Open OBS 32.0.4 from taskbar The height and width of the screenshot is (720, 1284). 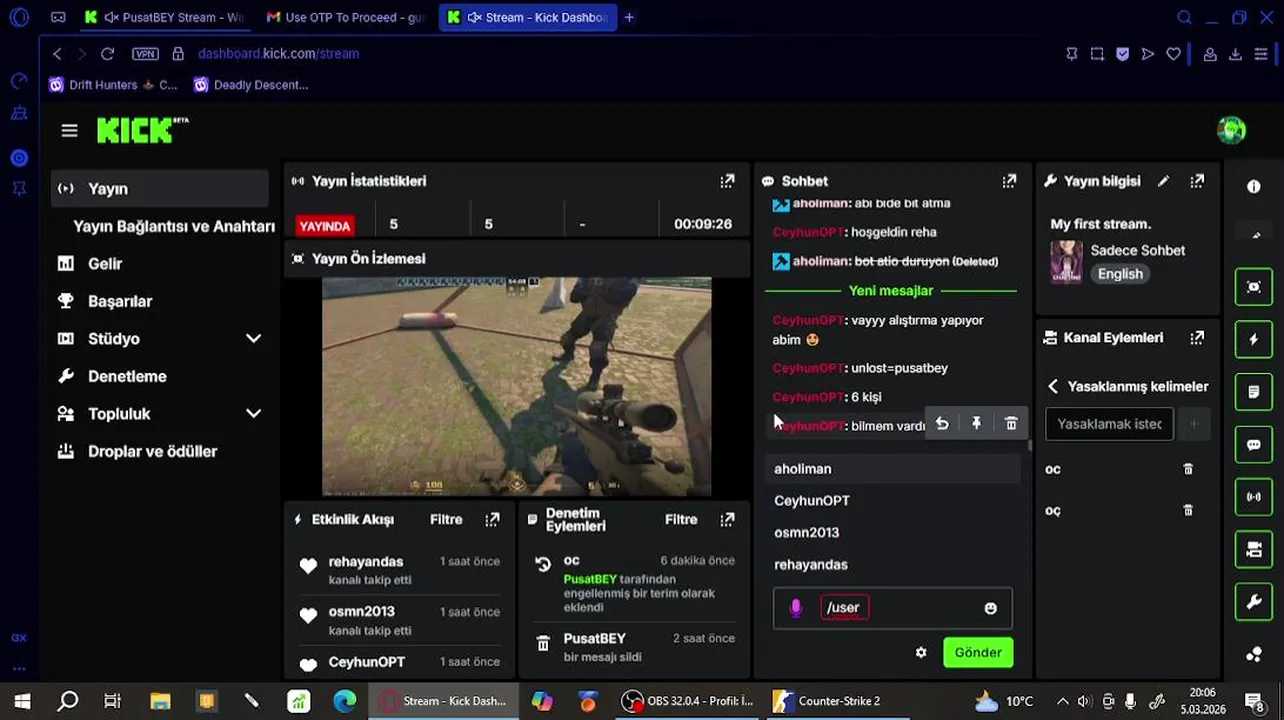[688, 701]
